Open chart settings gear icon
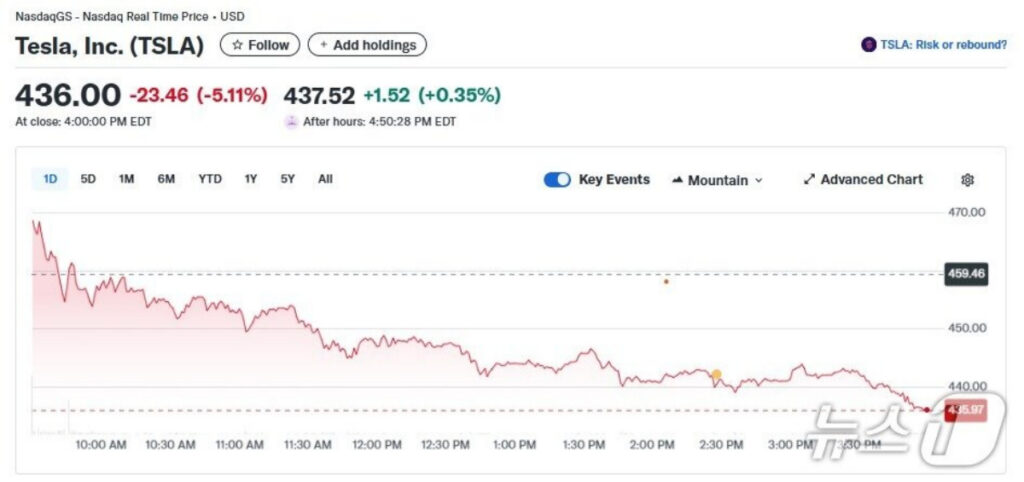 tap(967, 180)
